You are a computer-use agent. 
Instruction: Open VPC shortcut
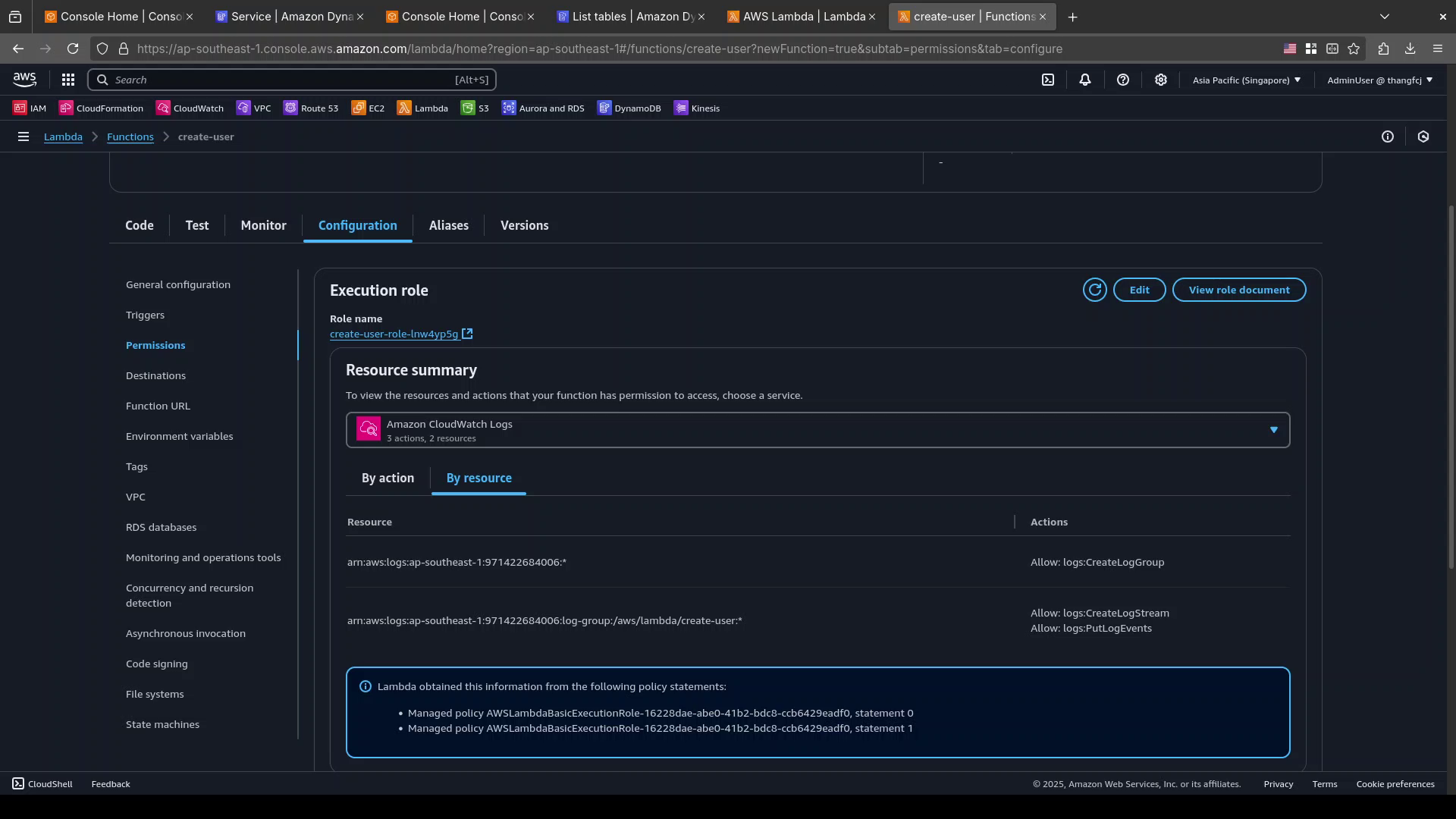pyautogui.click(x=253, y=108)
